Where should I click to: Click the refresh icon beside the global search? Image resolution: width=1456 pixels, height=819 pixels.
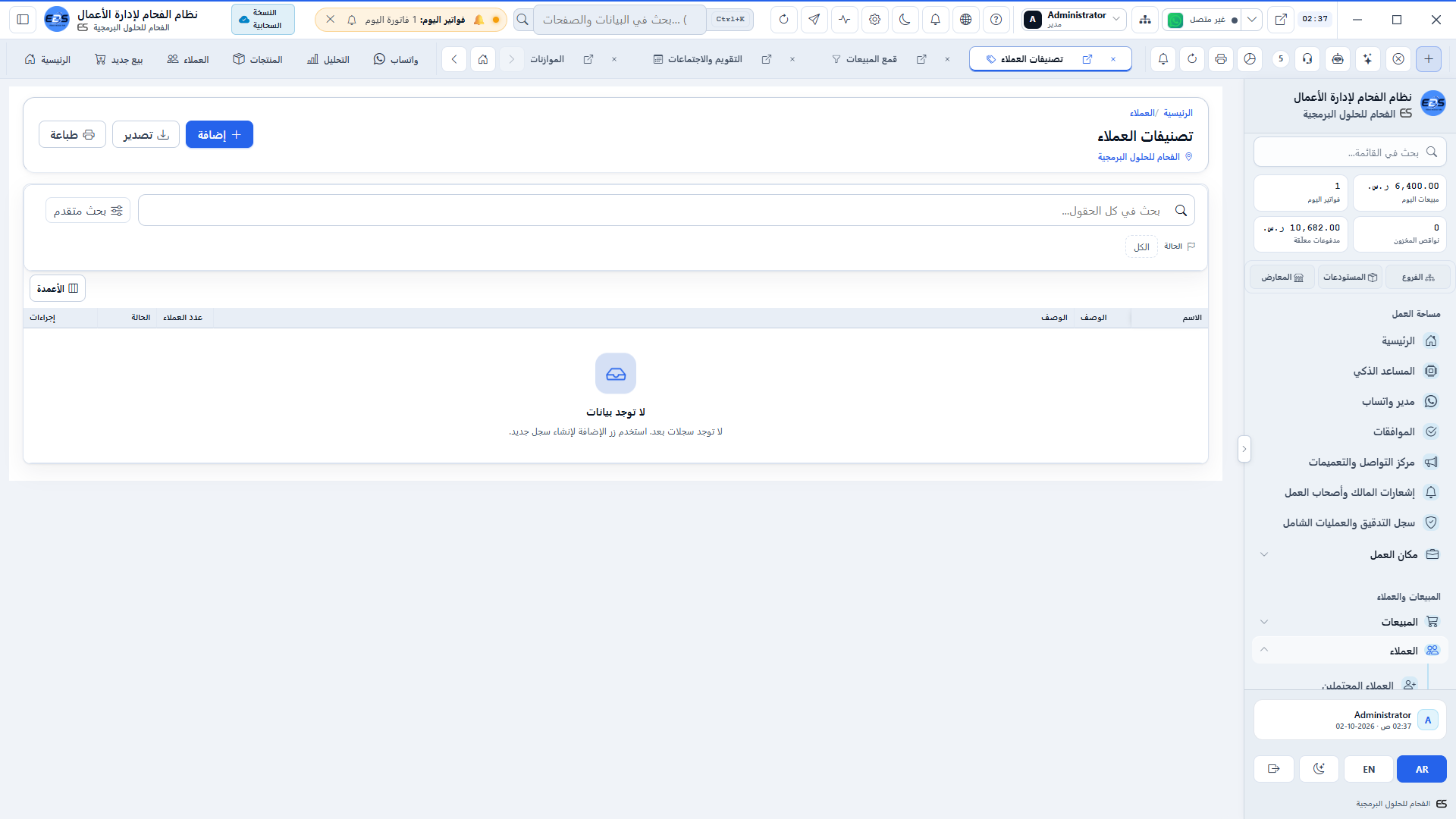tap(783, 20)
